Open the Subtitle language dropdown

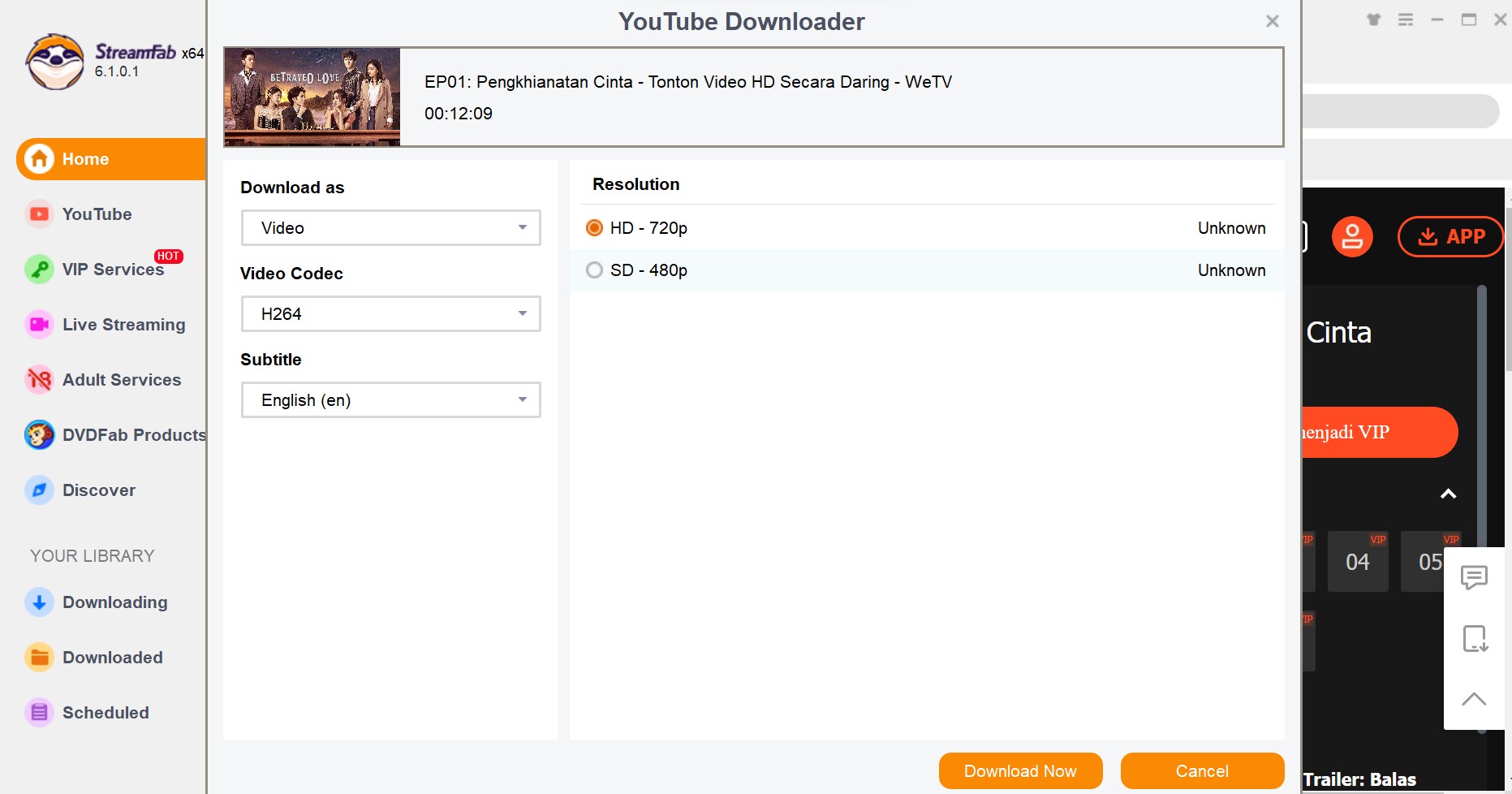click(x=390, y=399)
